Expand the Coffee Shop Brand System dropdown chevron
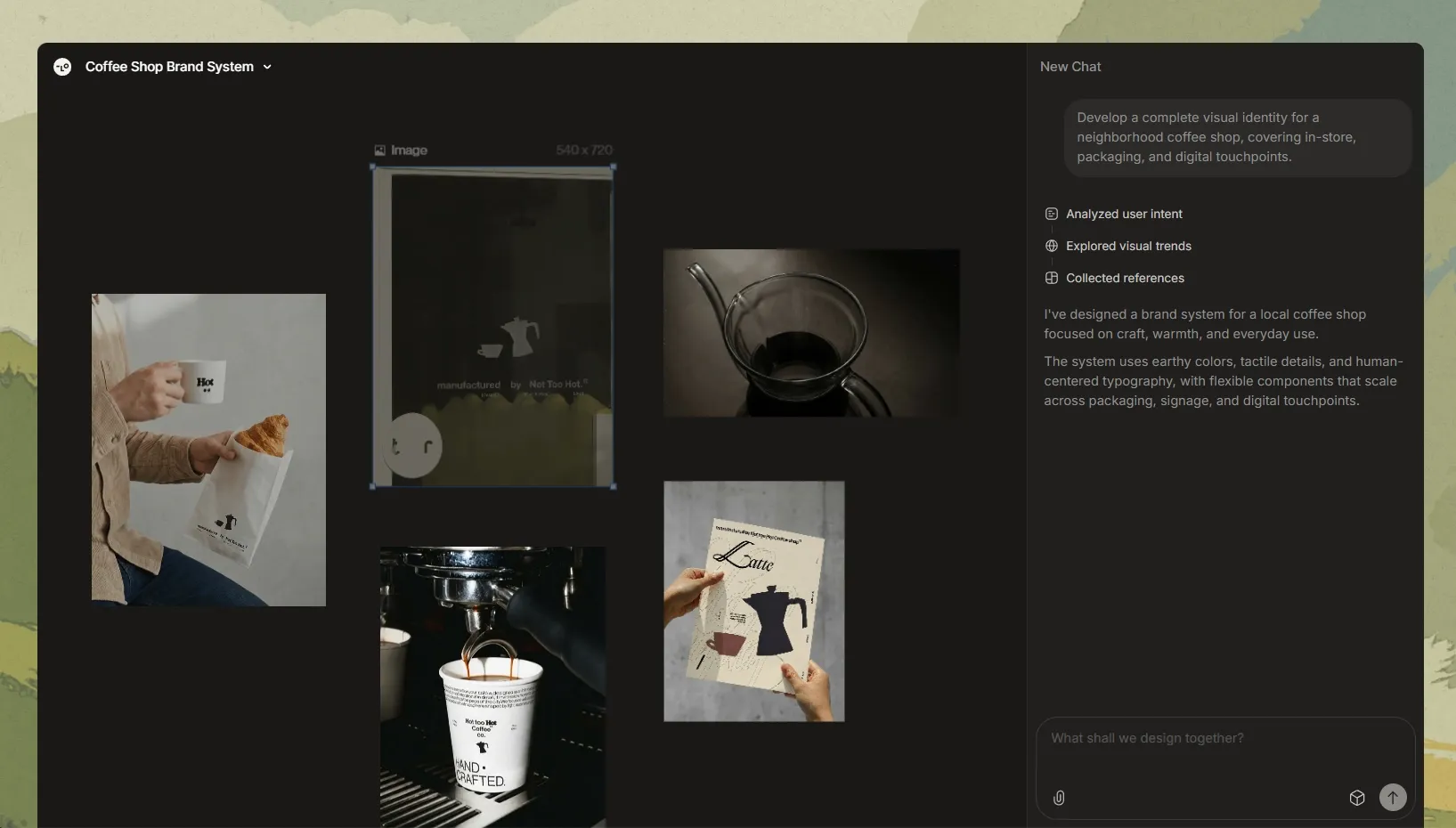The width and height of the screenshot is (1456, 828). [x=267, y=67]
